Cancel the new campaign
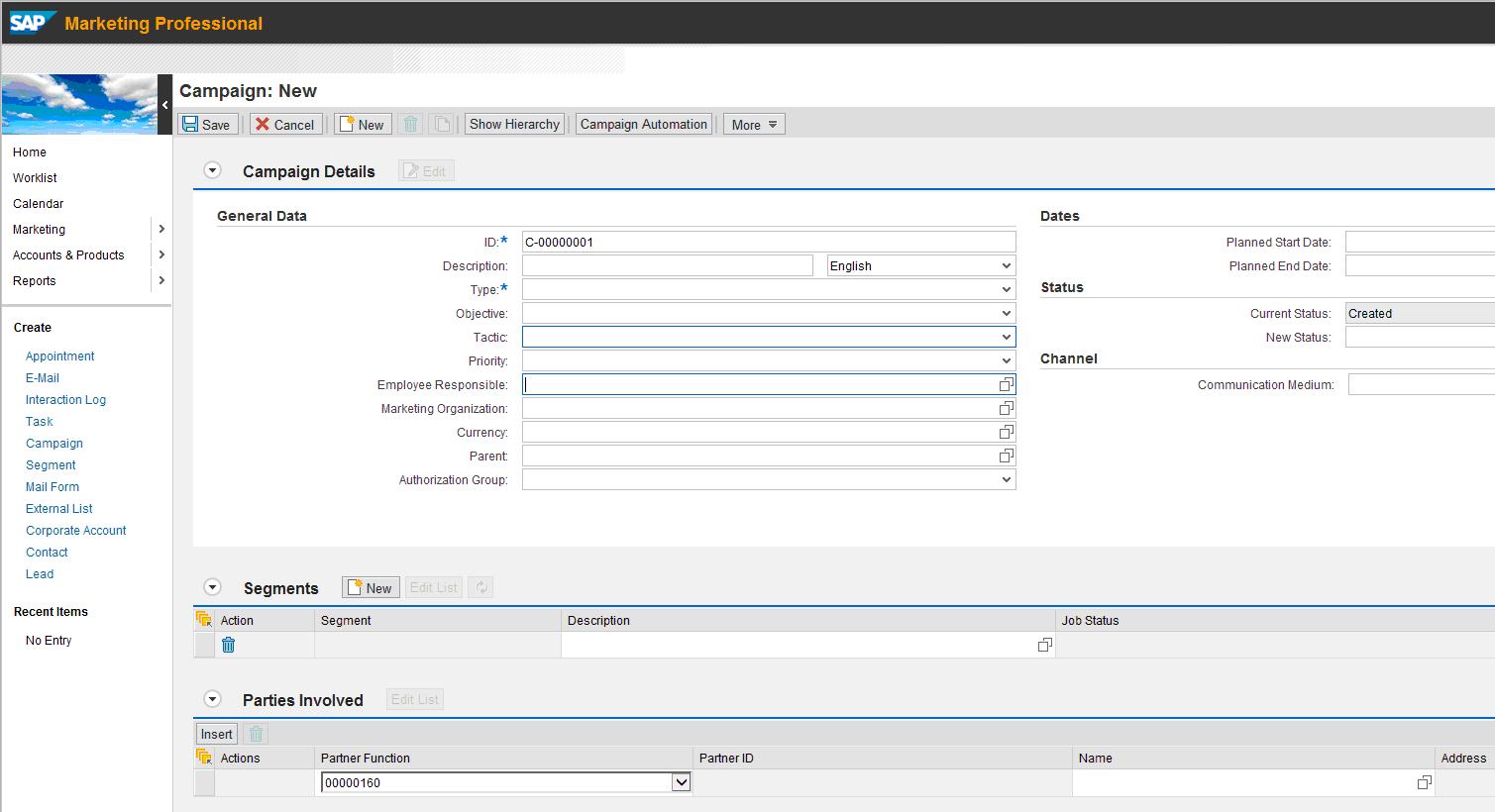This screenshot has width=1495, height=812. coord(284,124)
